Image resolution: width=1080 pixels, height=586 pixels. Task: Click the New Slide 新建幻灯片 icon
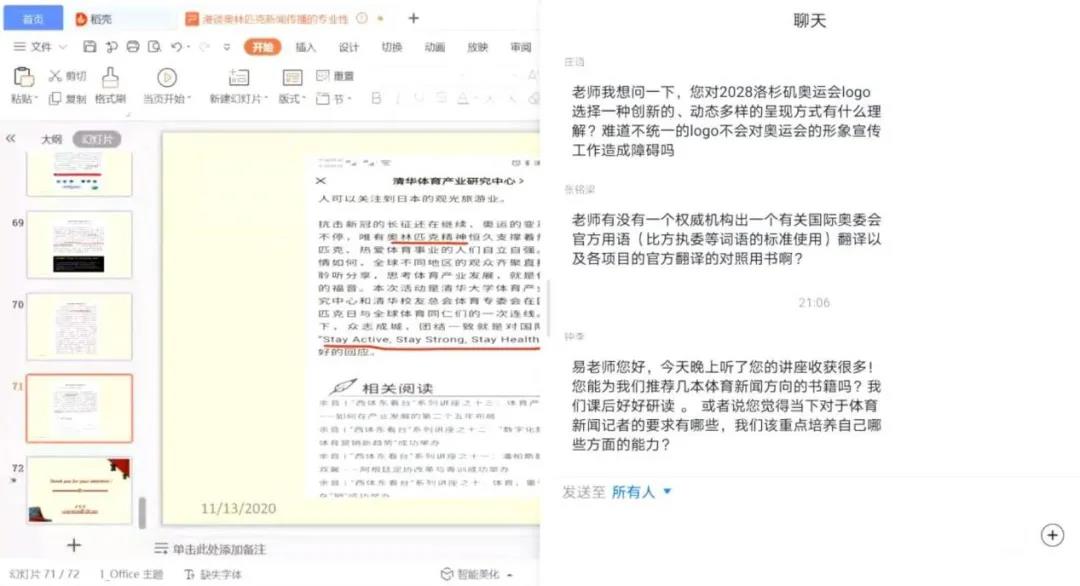[x=238, y=76]
